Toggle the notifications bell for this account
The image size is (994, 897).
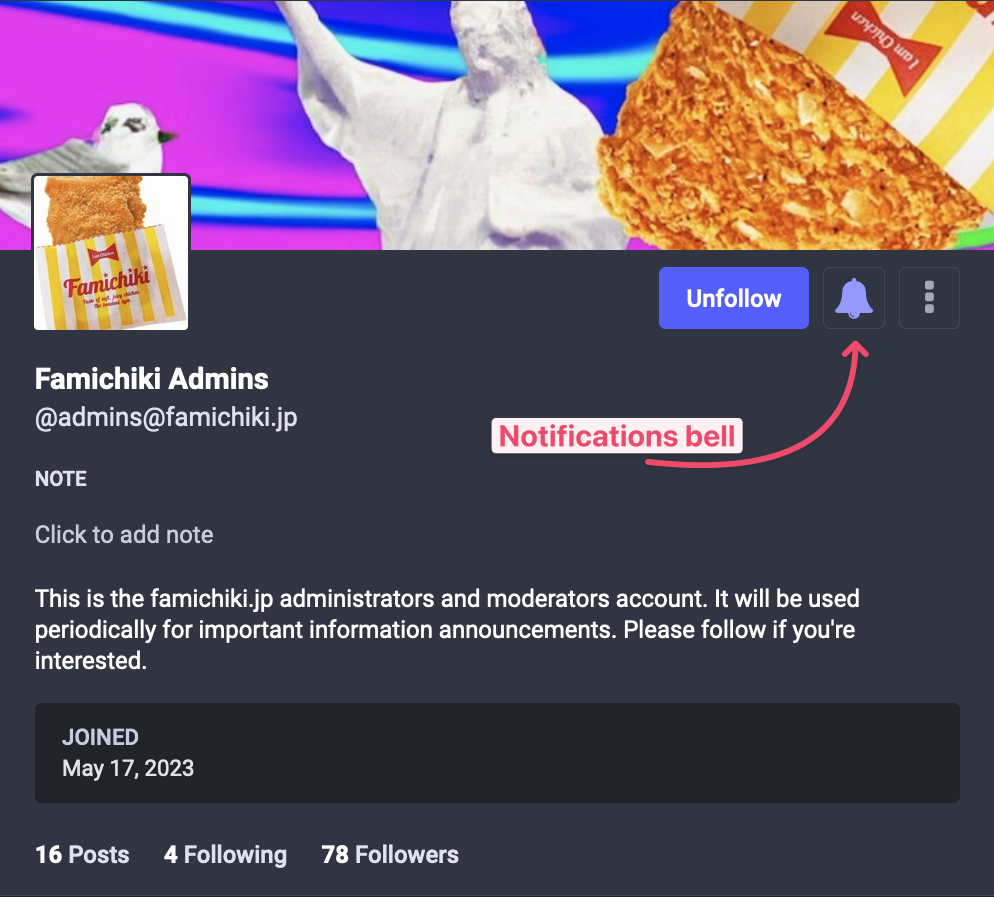[x=853, y=298]
